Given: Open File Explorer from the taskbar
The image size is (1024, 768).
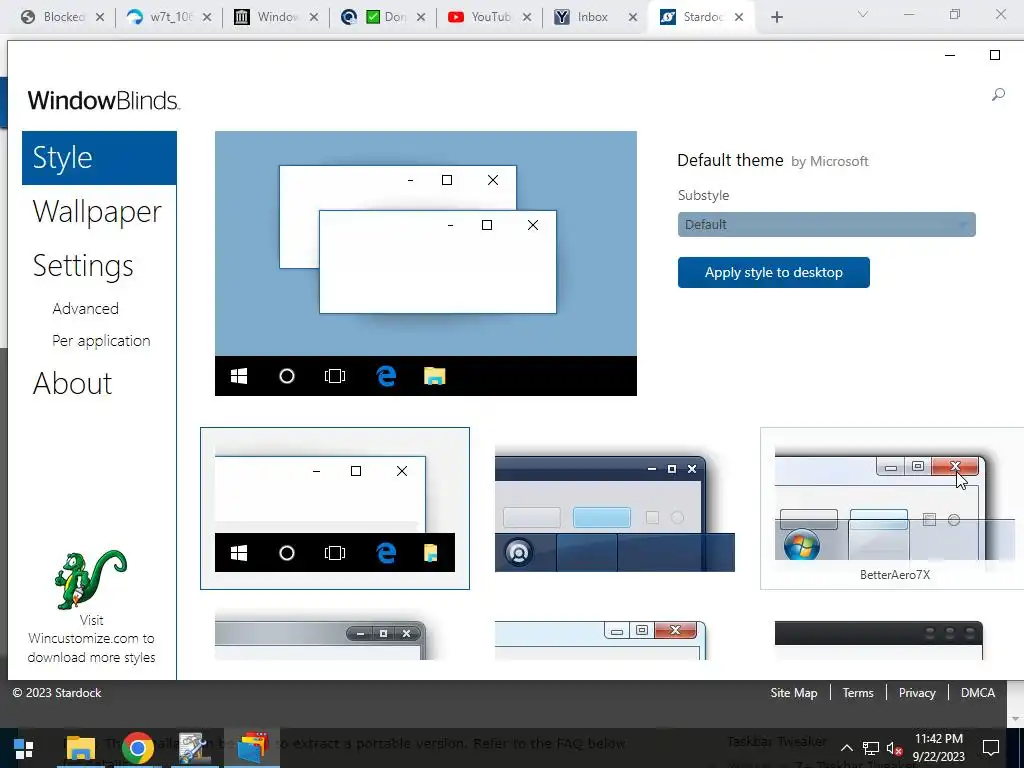Looking at the screenshot, I should 81,748.
